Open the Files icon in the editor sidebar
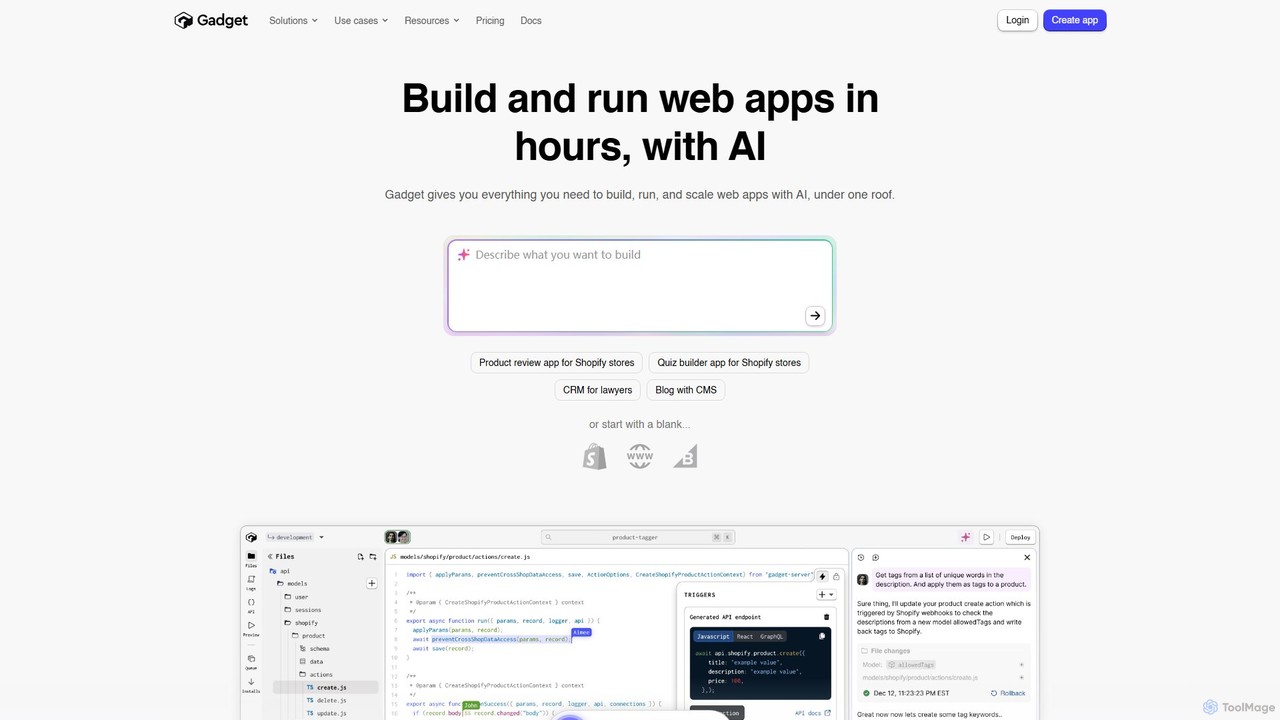 point(251,559)
